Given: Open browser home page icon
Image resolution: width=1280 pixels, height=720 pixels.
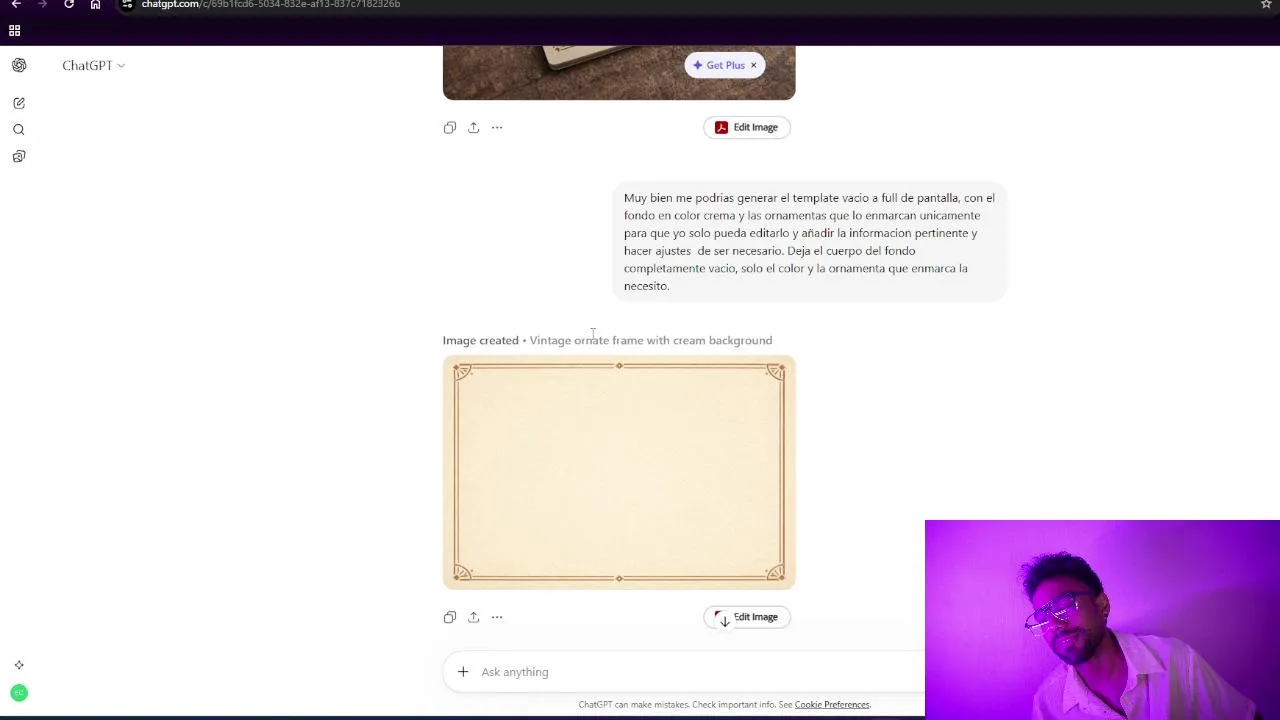Looking at the screenshot, I should [x=95, y=4].
